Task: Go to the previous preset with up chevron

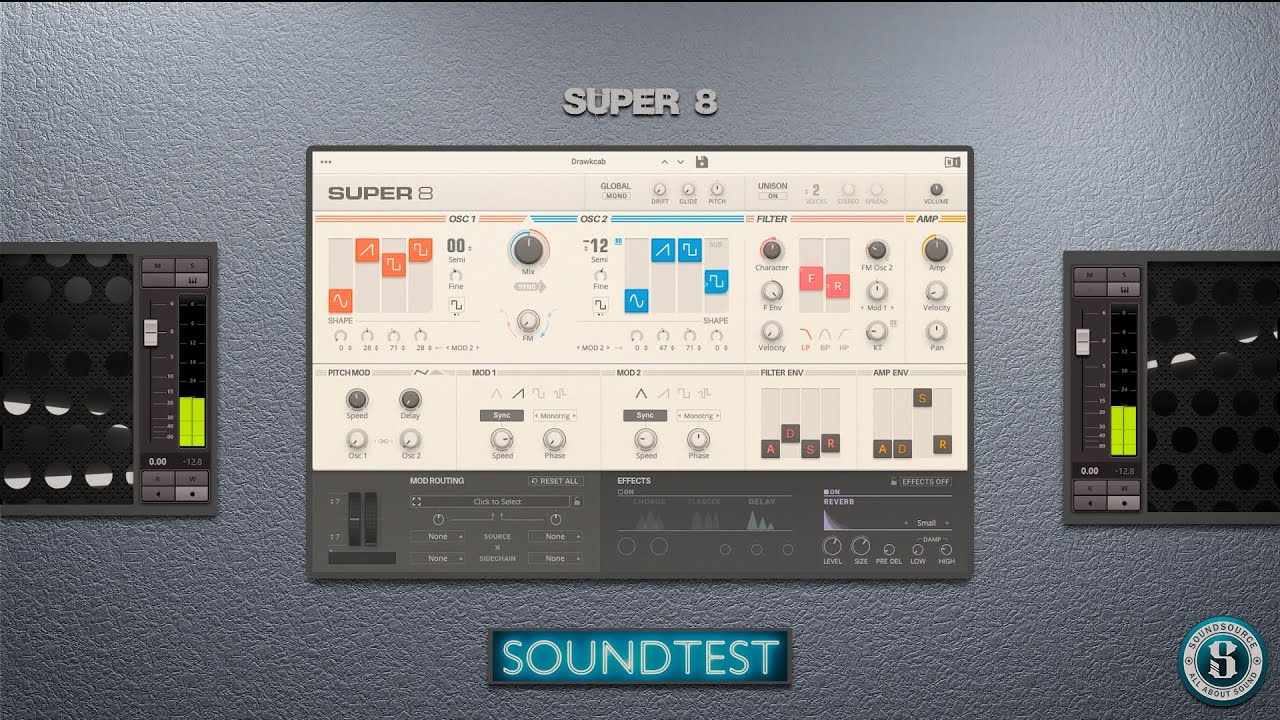Action: 663,162
